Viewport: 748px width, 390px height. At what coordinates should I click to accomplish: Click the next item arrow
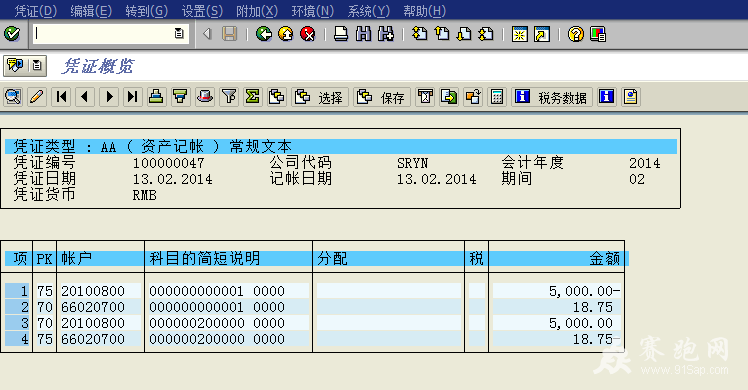[109, 97]
